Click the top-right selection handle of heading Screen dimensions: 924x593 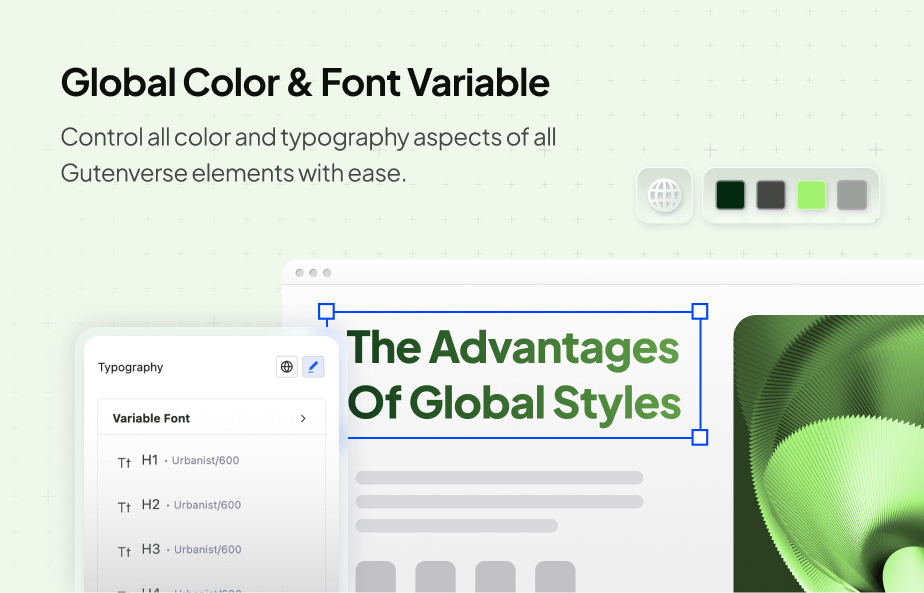(x=699, y=311)
